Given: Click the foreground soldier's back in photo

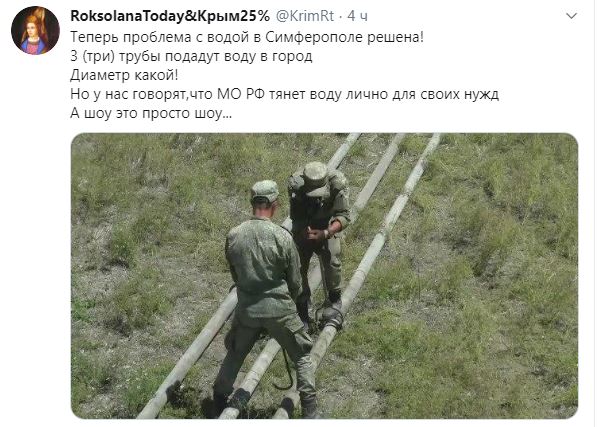Looking at the screenshot, I should tap(263, 264).
